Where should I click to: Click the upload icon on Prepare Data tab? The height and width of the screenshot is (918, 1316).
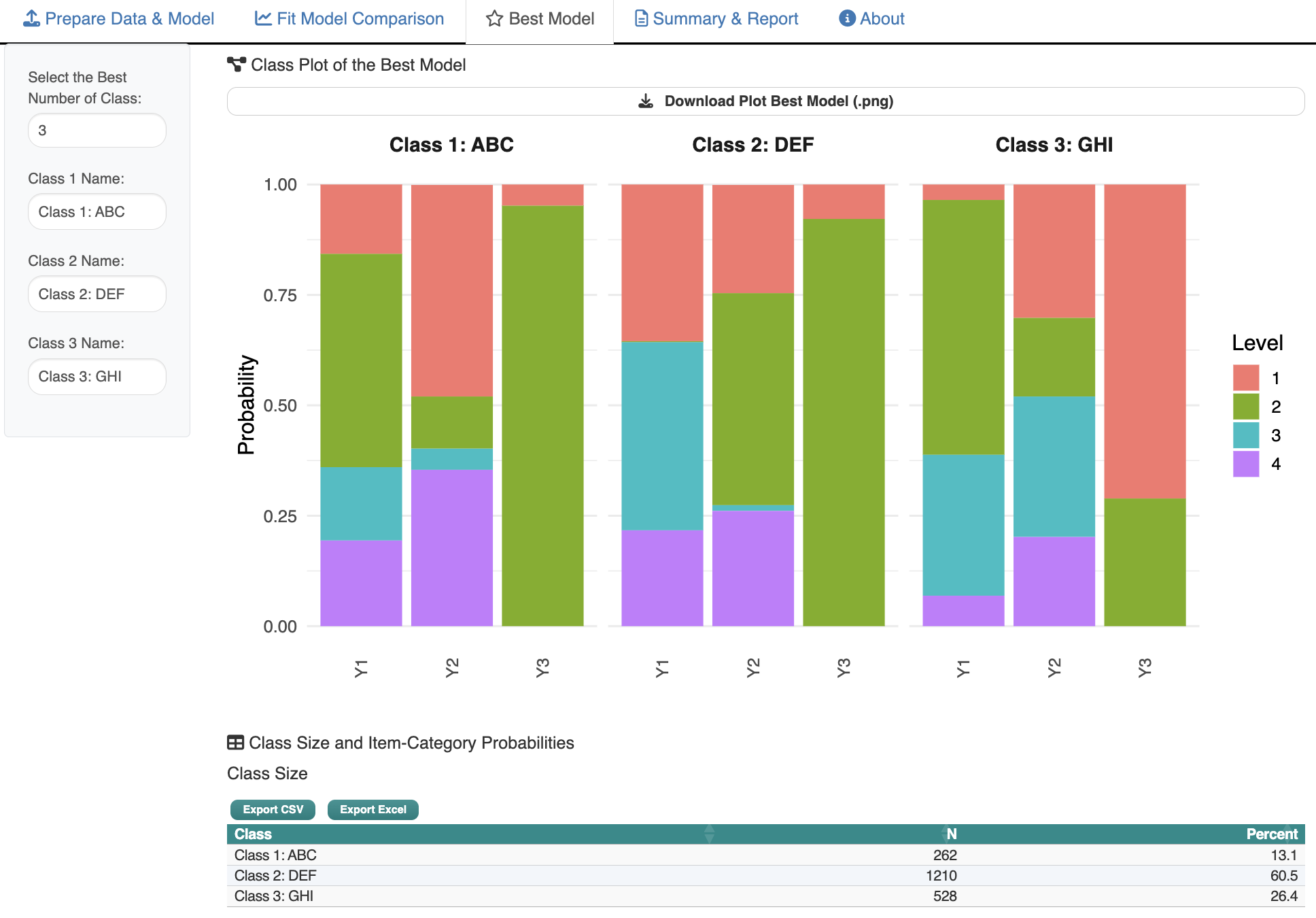pyautogui.click(x=31, y=18)
